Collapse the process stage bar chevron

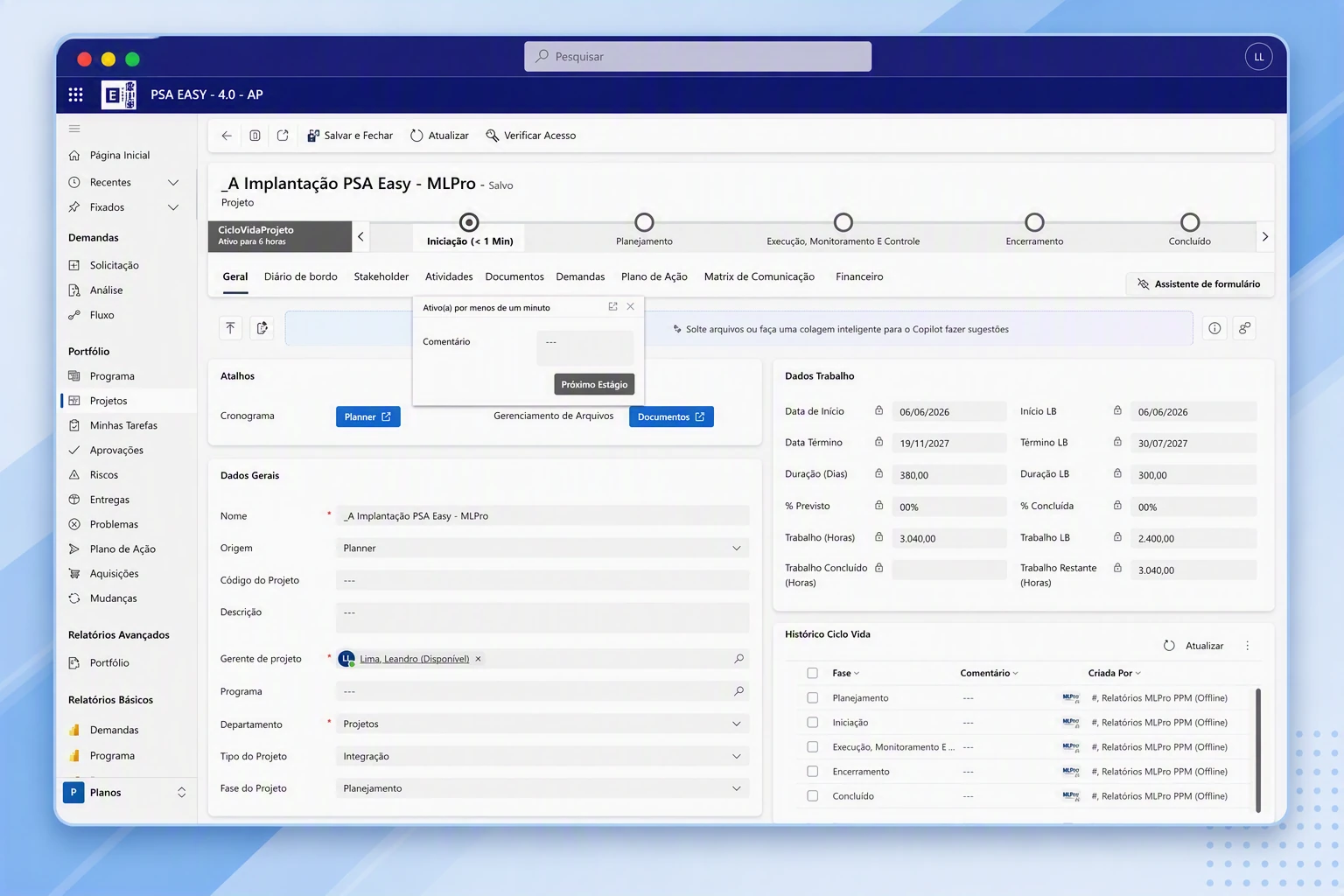click(360, 236)
